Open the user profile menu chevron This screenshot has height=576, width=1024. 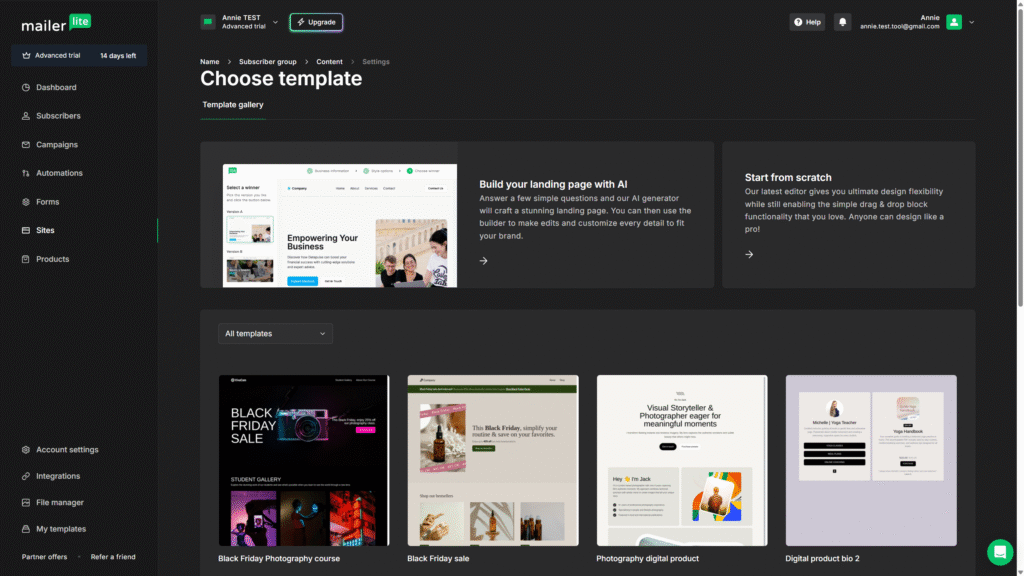[x=972, y=22]
